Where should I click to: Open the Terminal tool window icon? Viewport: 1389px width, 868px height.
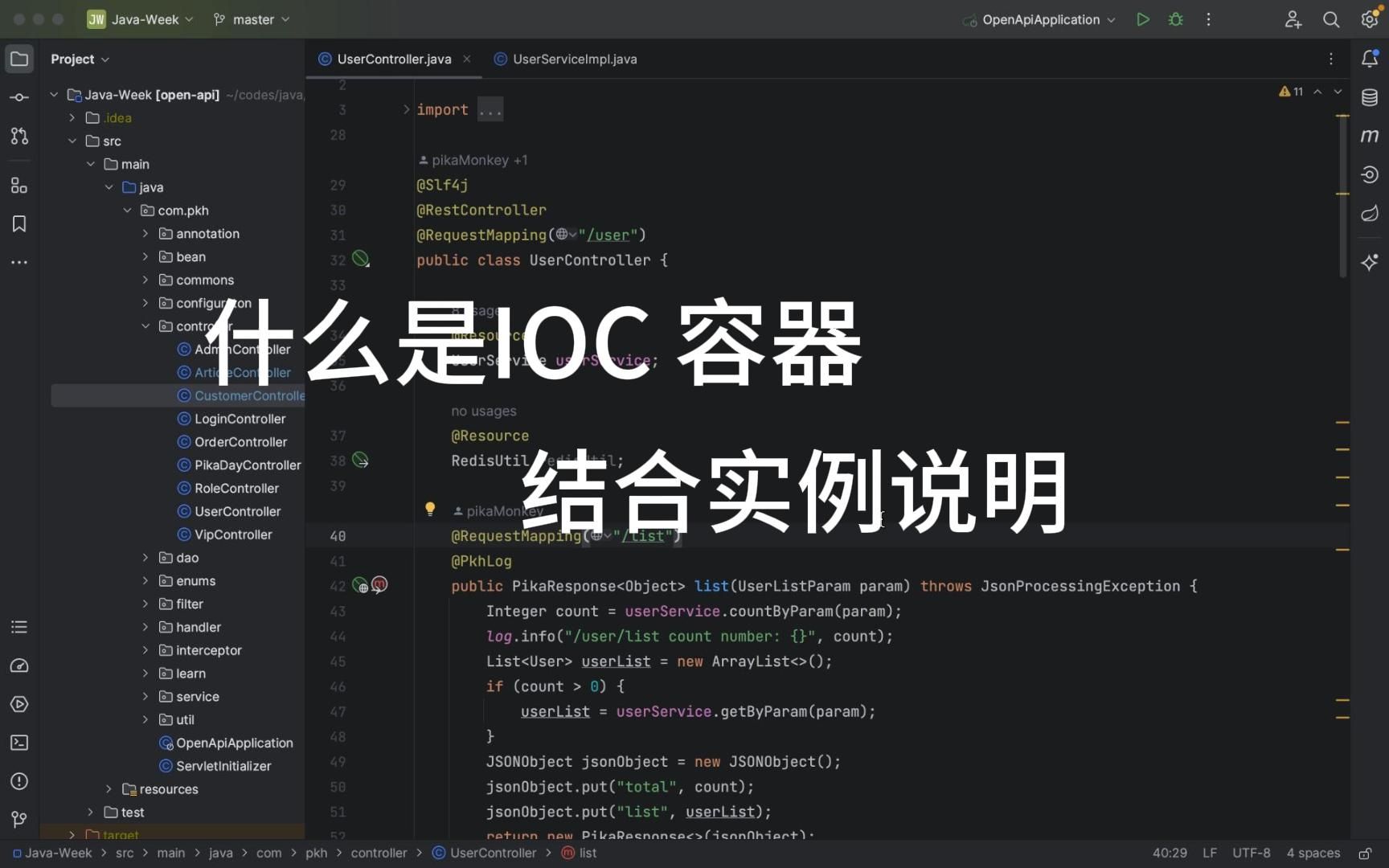(x=19, y=743)
